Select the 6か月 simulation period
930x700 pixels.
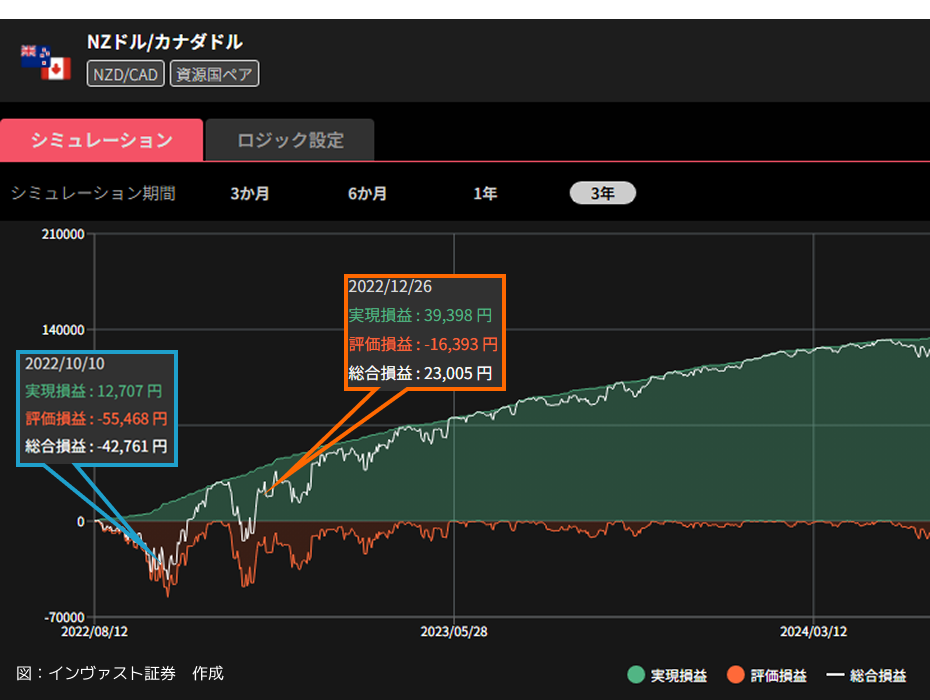(x=367, y=193)
